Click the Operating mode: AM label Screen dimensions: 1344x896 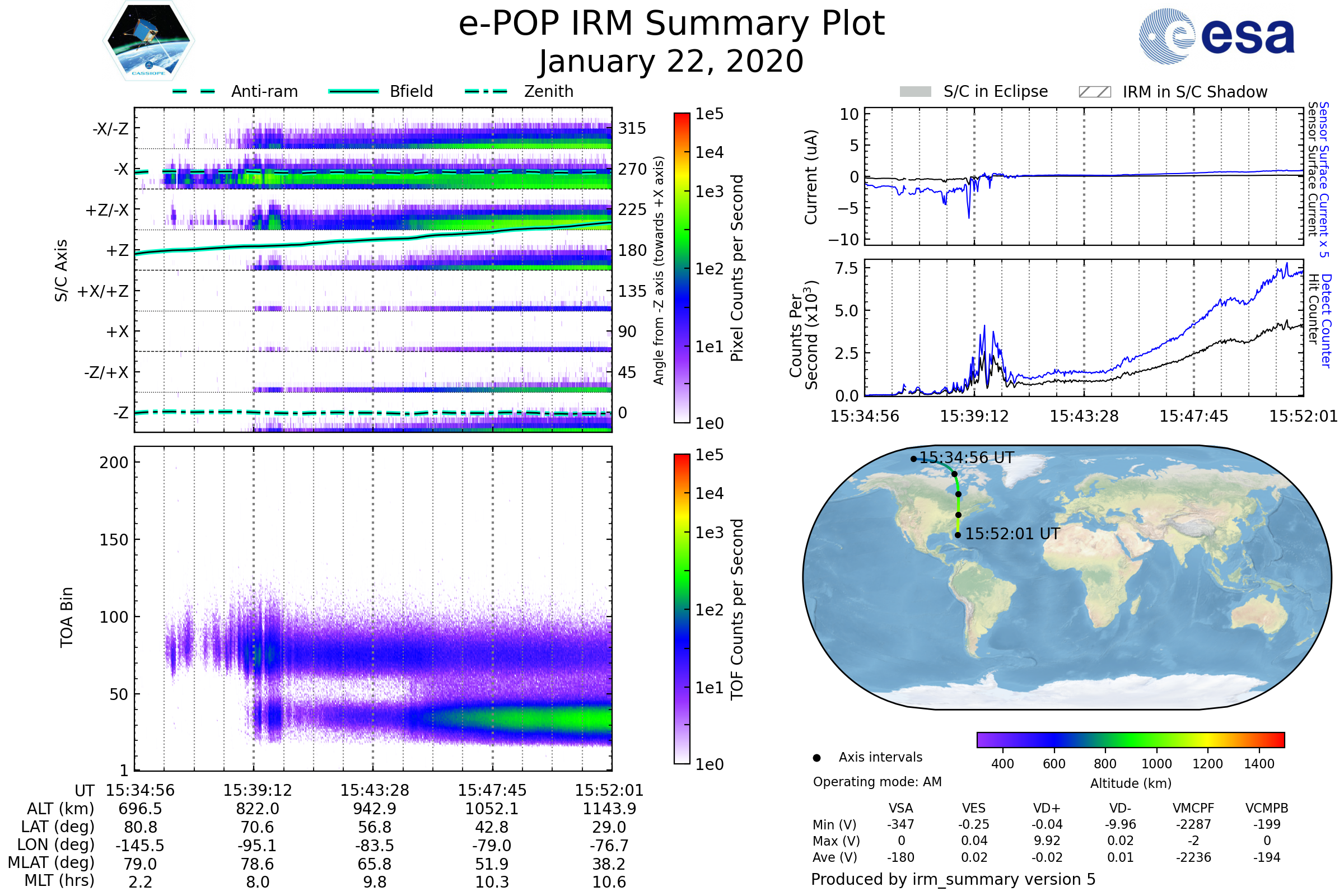877,782
